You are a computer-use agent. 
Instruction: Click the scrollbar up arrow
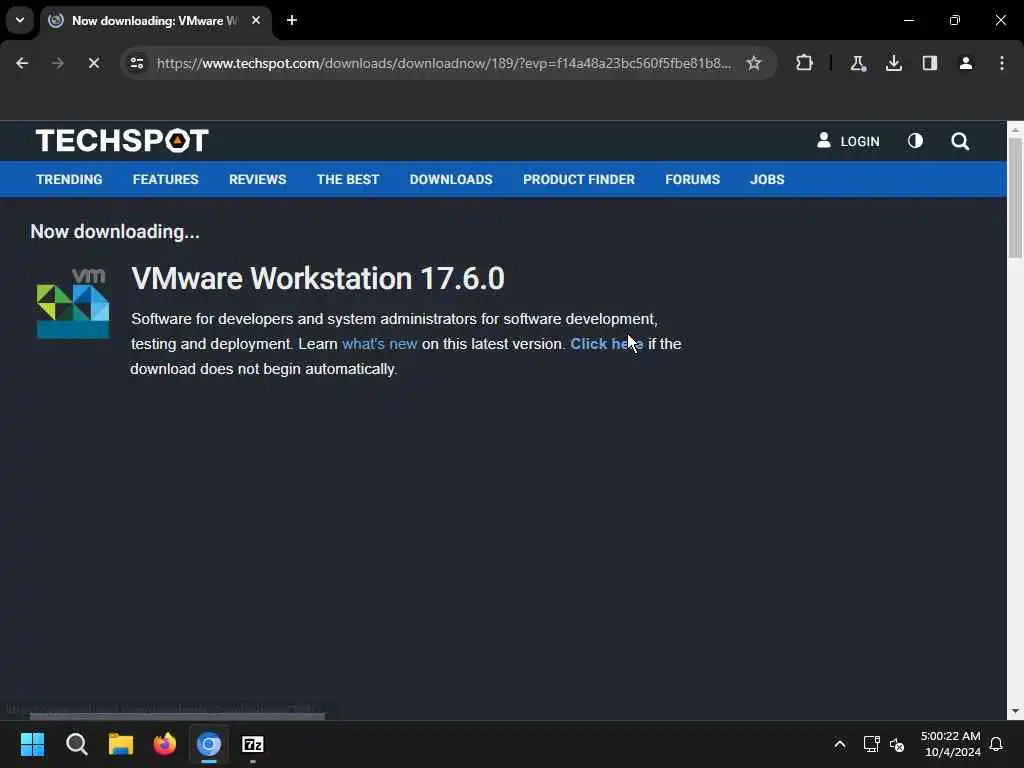click(1015, 129)
